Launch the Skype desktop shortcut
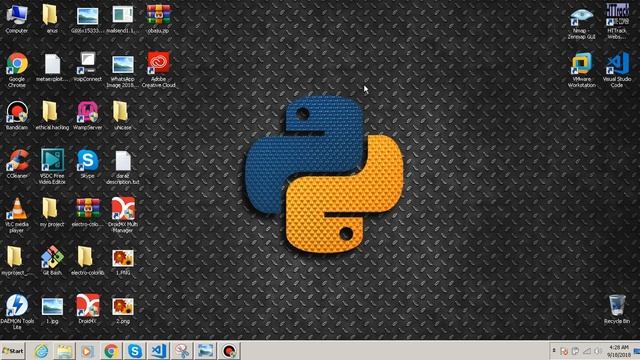The height and width of the screenshot is (360, 640). coord(87,164)
